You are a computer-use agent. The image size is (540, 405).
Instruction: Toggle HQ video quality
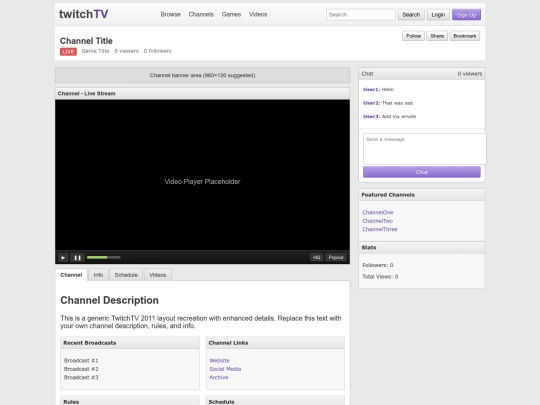pos(316,257)
